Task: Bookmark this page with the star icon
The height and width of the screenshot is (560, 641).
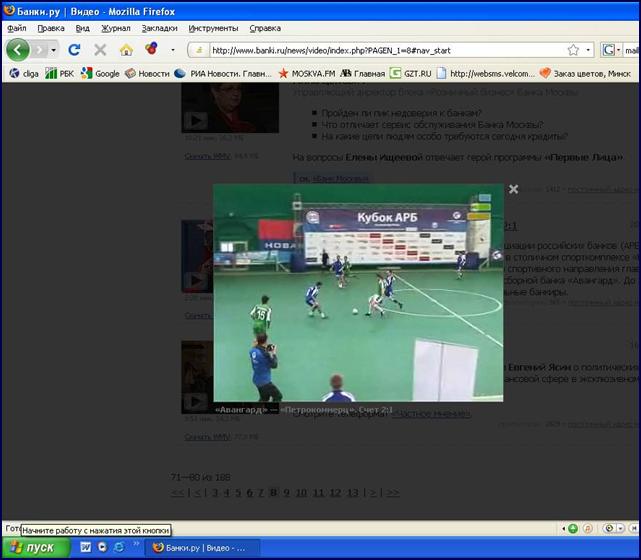Action: 573,50
